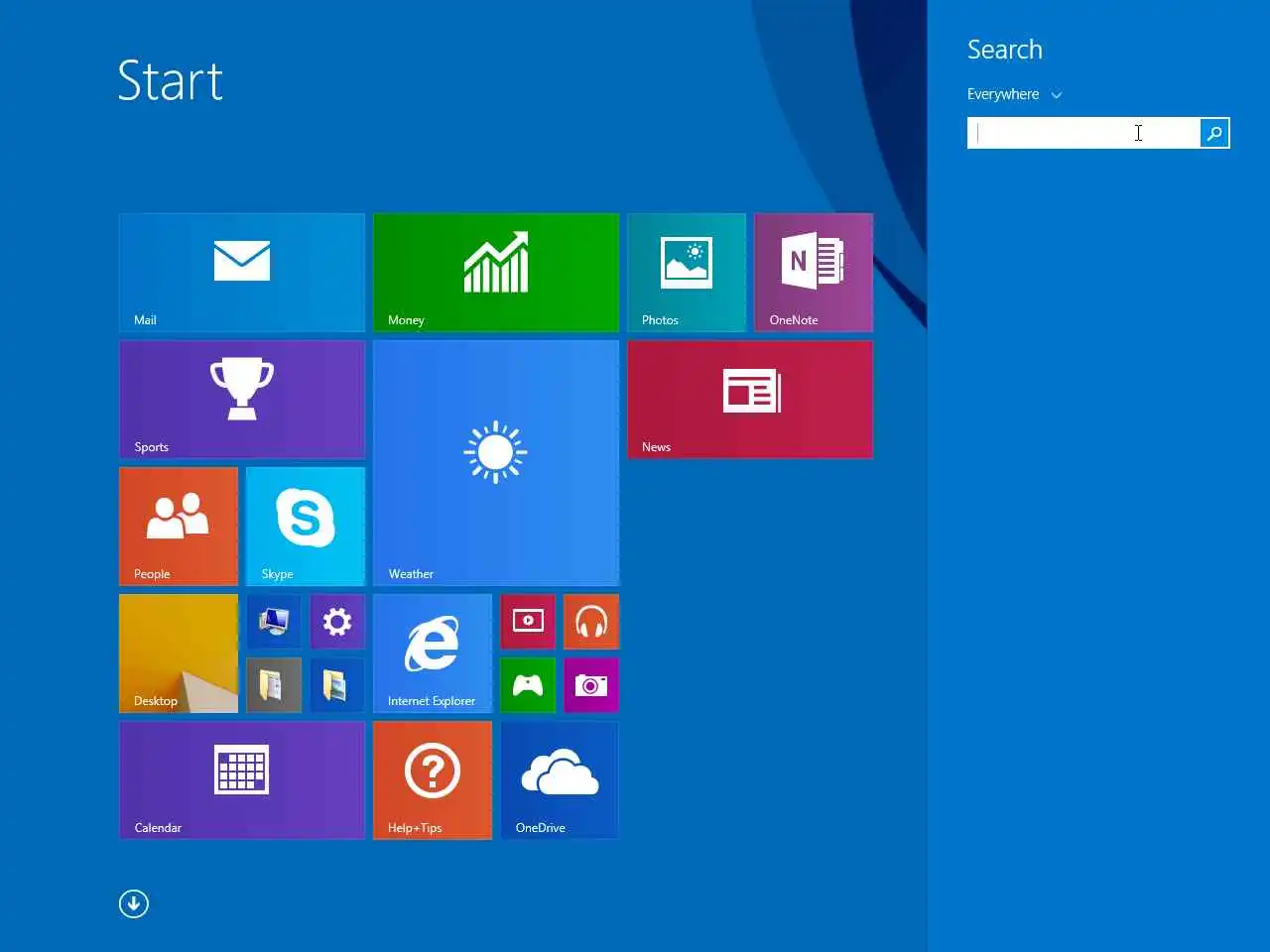The height and width of the screenshot is (952, 1270).
Task: Open the Music headphones tile
Action: (591, 622)
